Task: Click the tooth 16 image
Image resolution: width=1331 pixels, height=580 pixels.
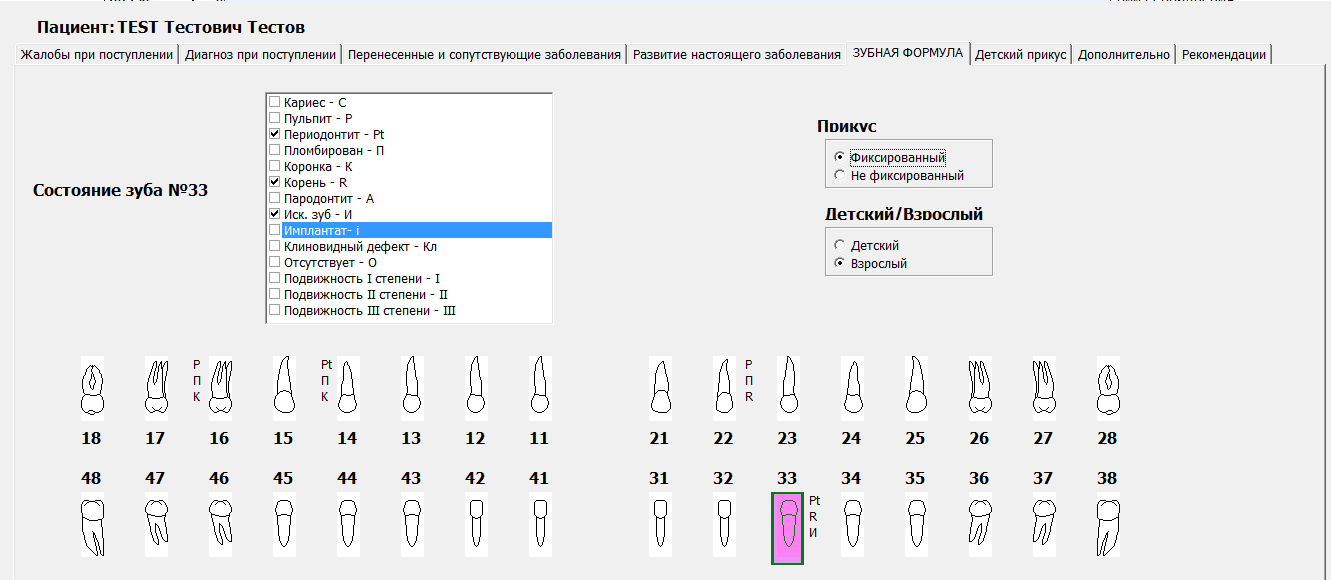Action: [x=220, y=388]
